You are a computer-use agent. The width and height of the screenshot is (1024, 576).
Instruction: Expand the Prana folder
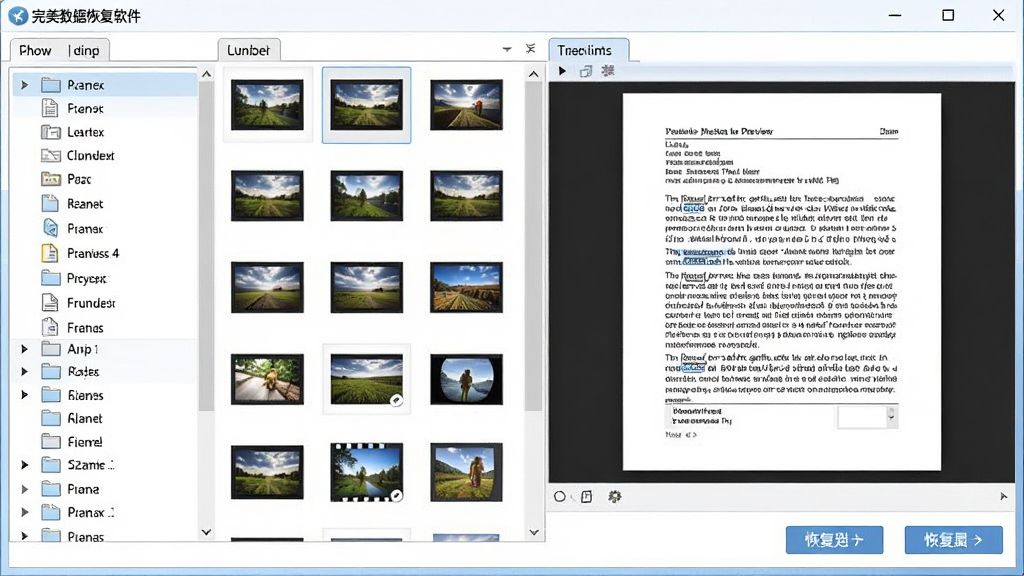pyautogui.click(x=24, y=489)
